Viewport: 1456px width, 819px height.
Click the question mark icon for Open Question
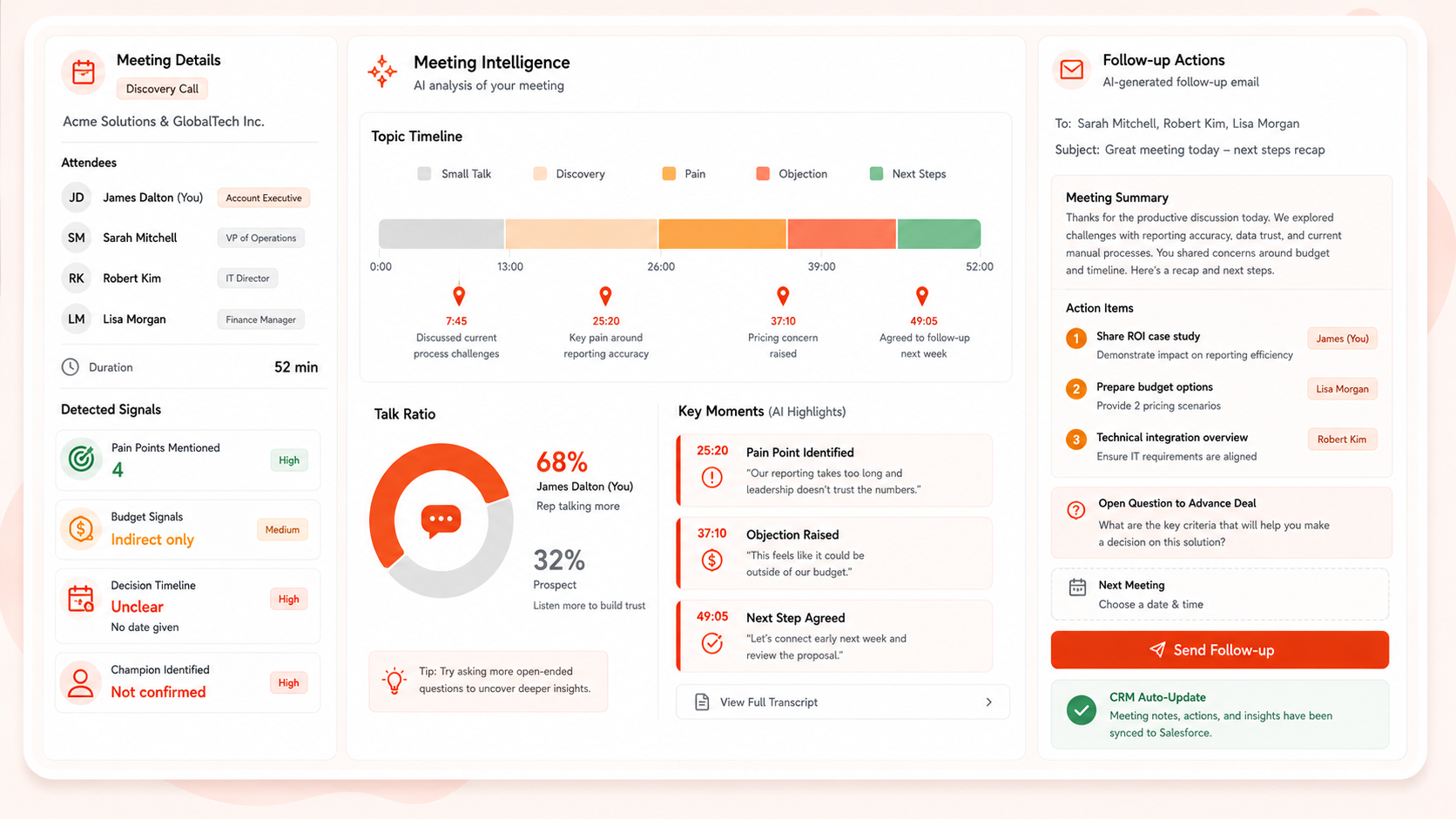(x=1076, y=510)
